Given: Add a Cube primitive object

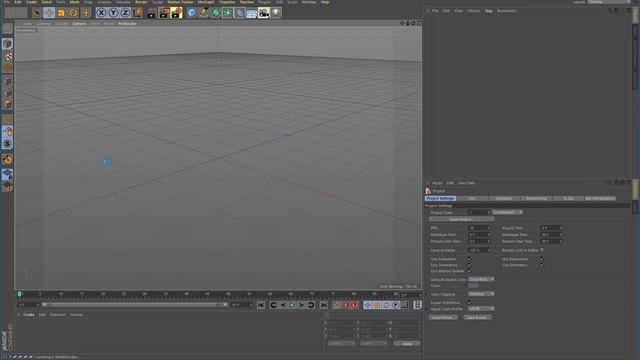Looking at the screenshot, I should [191, 13].
